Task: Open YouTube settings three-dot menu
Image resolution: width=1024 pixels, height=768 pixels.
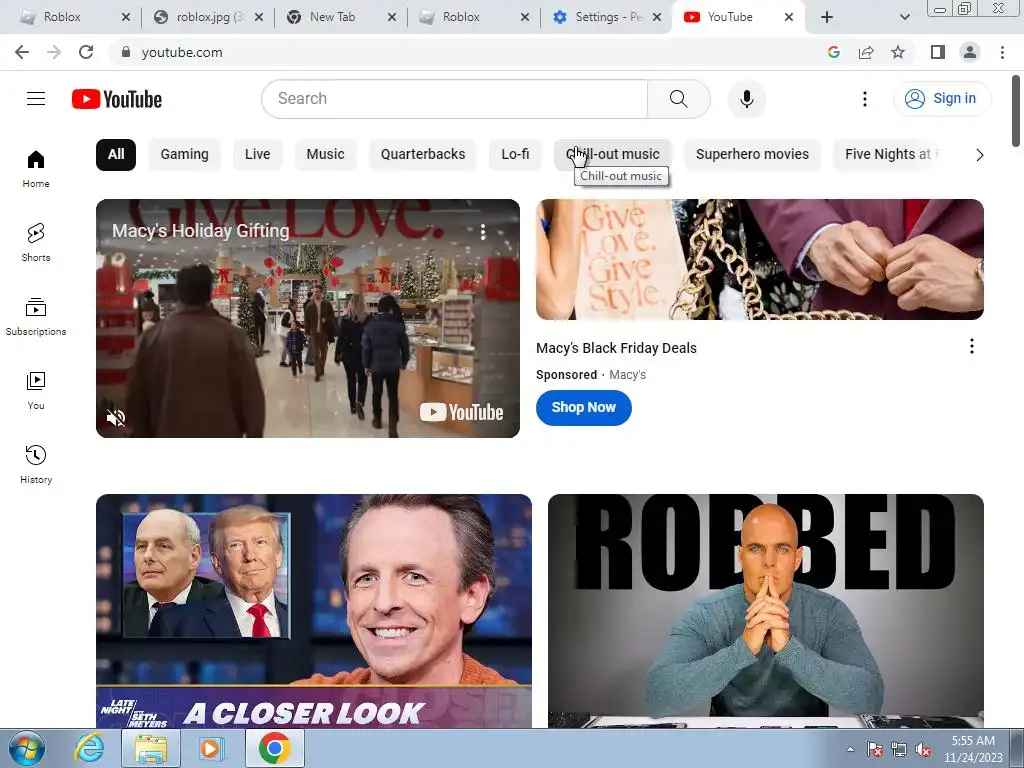Action: [865, 99]
